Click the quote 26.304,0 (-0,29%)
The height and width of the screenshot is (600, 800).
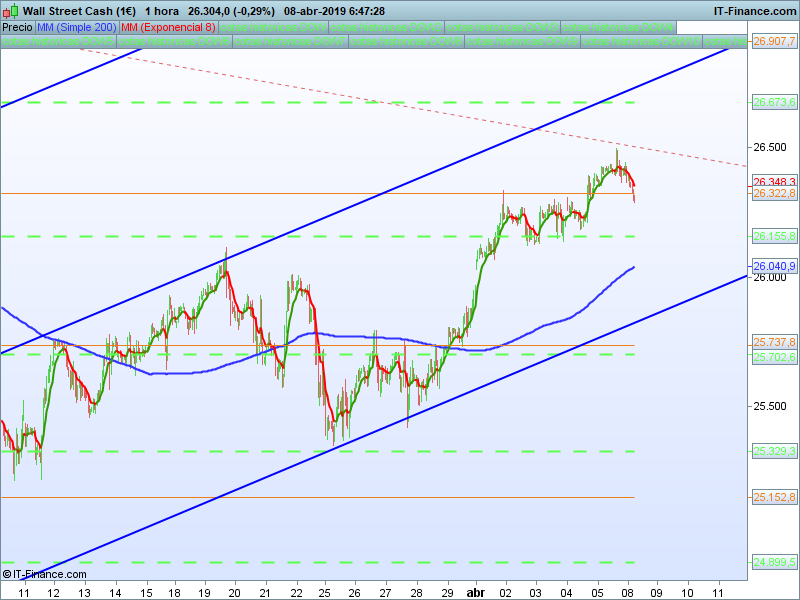pos(231,11)
